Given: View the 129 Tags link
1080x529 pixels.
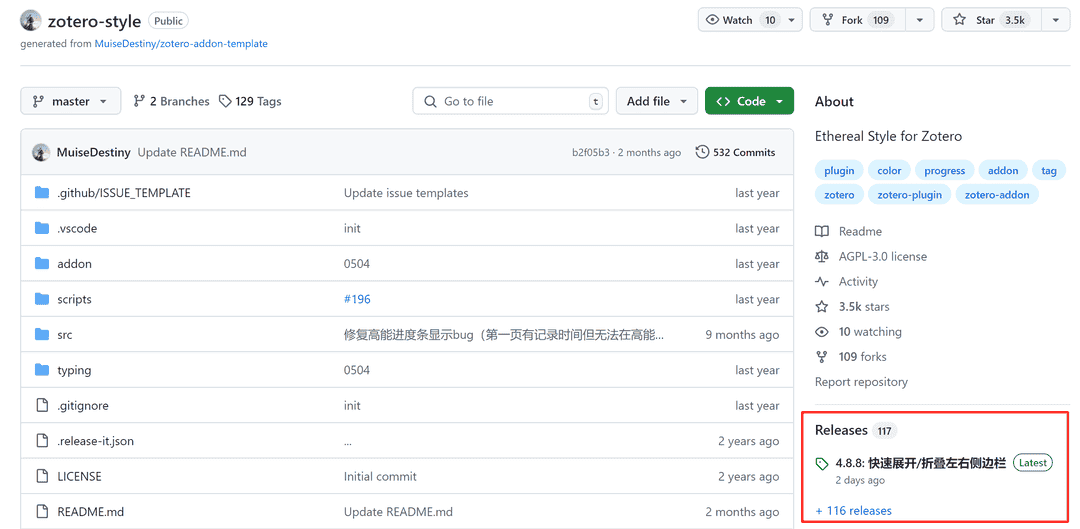Looking at the screenshot, I should pos(250,101).
